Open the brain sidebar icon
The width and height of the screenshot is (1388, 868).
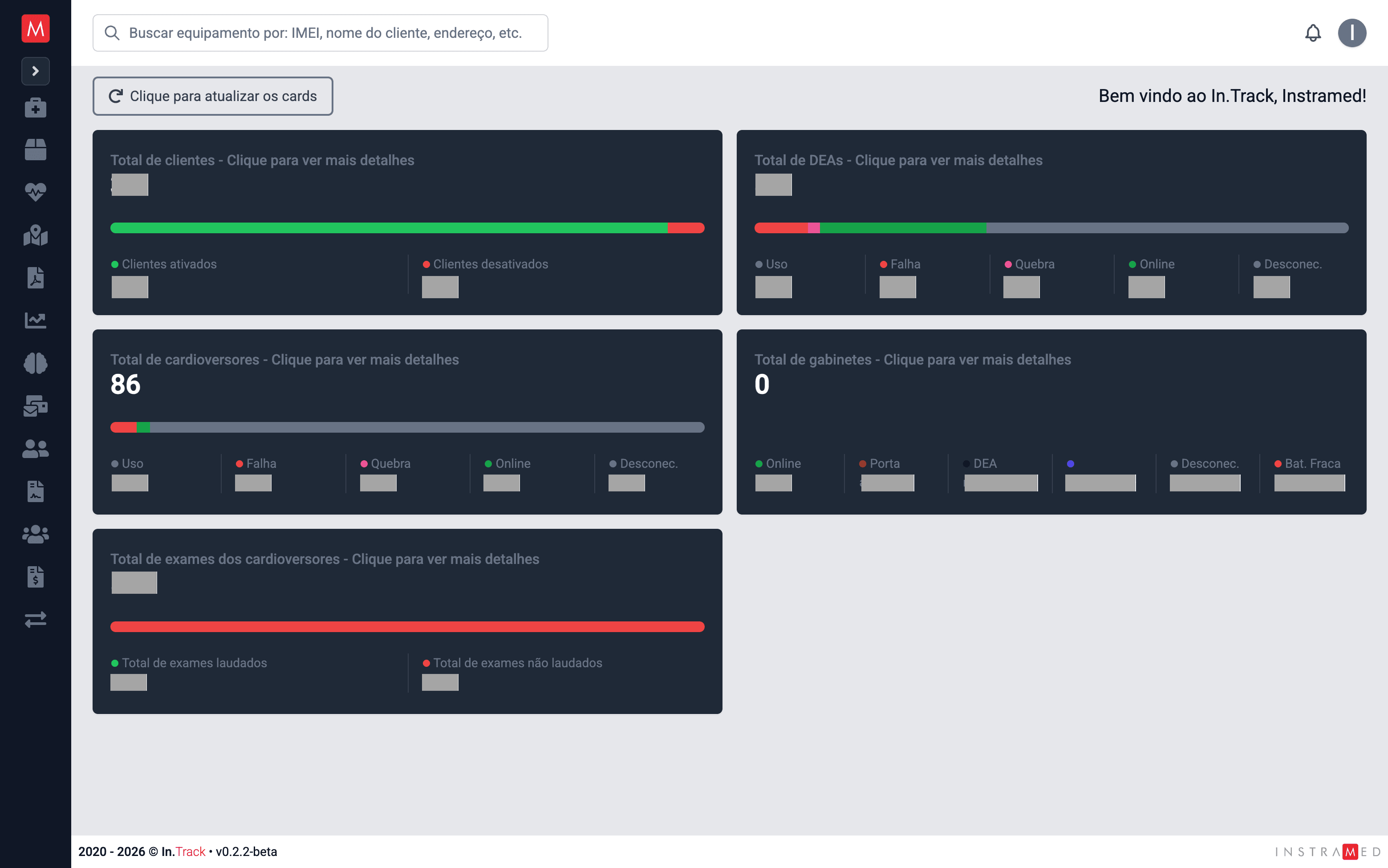pos(36,363)
